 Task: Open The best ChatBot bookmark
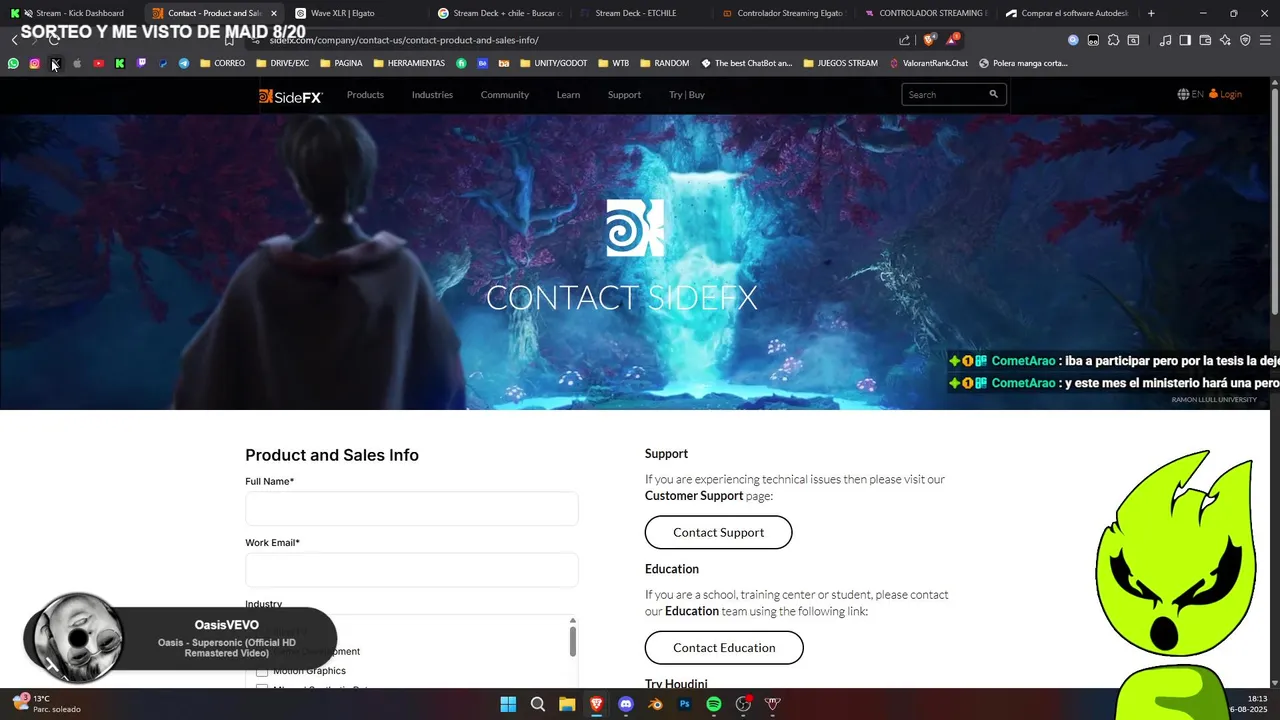746,63
